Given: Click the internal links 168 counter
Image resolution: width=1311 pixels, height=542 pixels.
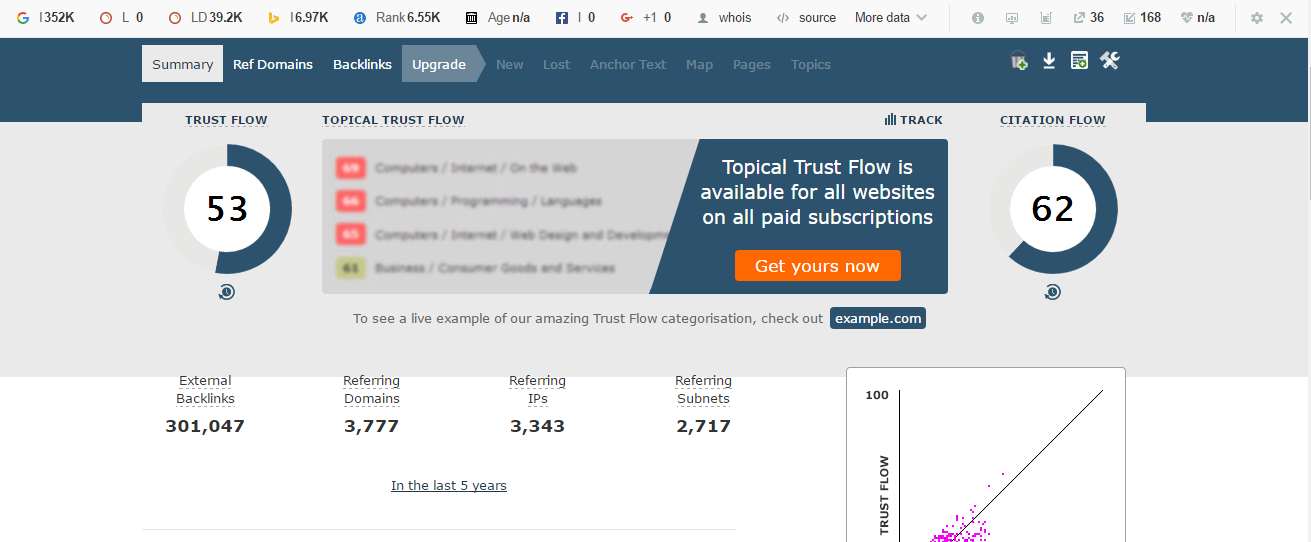Looking at the screenshot, I should [x=1142, y=18].
